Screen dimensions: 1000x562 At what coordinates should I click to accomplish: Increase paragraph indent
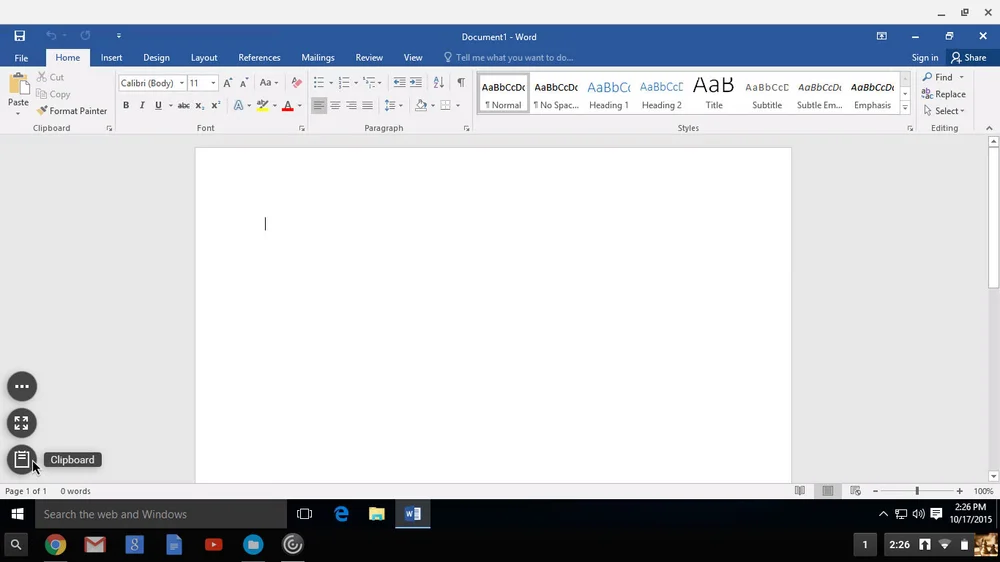tap(416, 82)
